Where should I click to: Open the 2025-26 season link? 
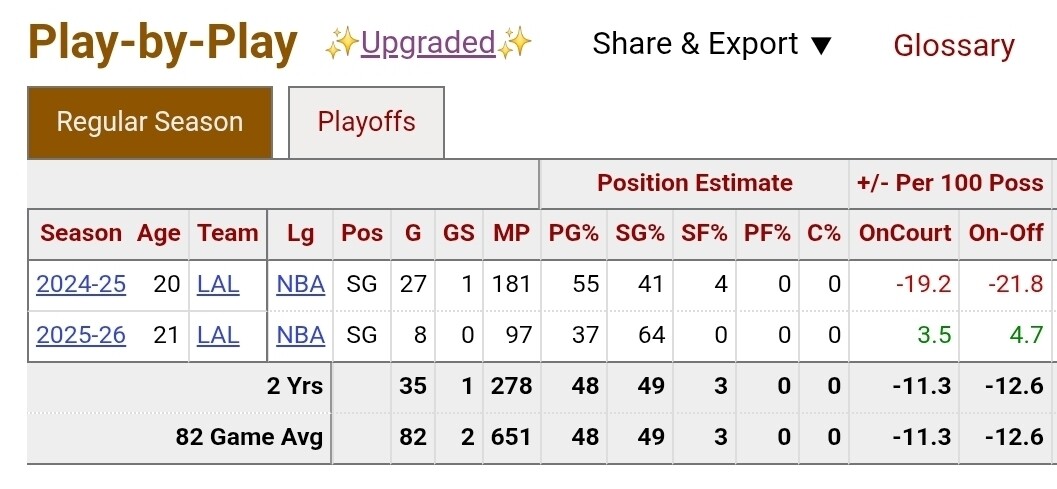pos(81,335)
